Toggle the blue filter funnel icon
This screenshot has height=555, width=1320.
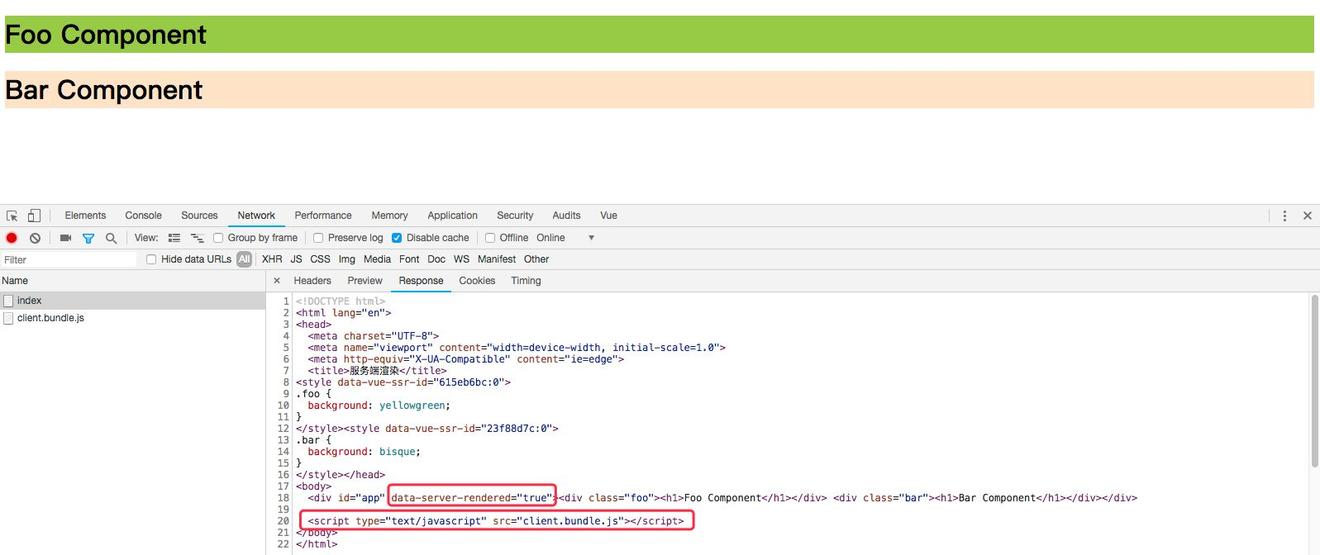tap(88, 238)
